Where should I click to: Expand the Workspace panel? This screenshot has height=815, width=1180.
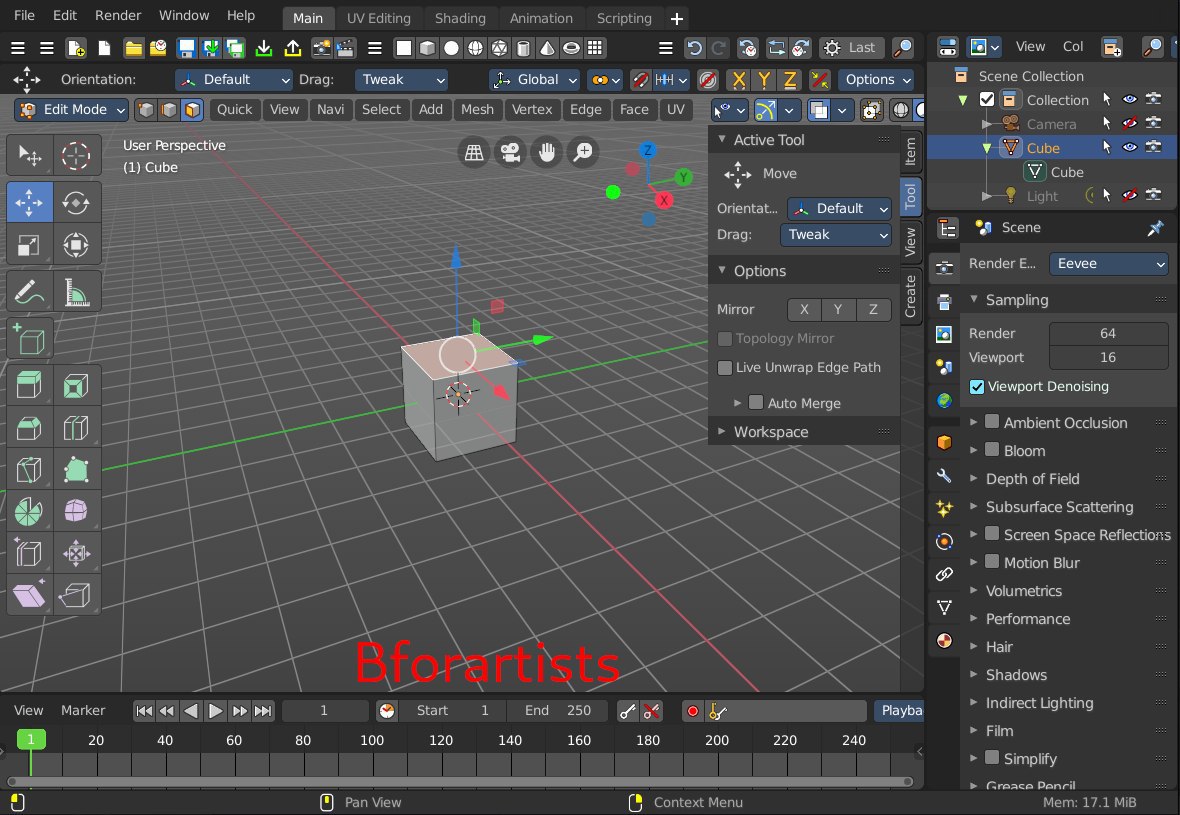[x=771, y=432]
